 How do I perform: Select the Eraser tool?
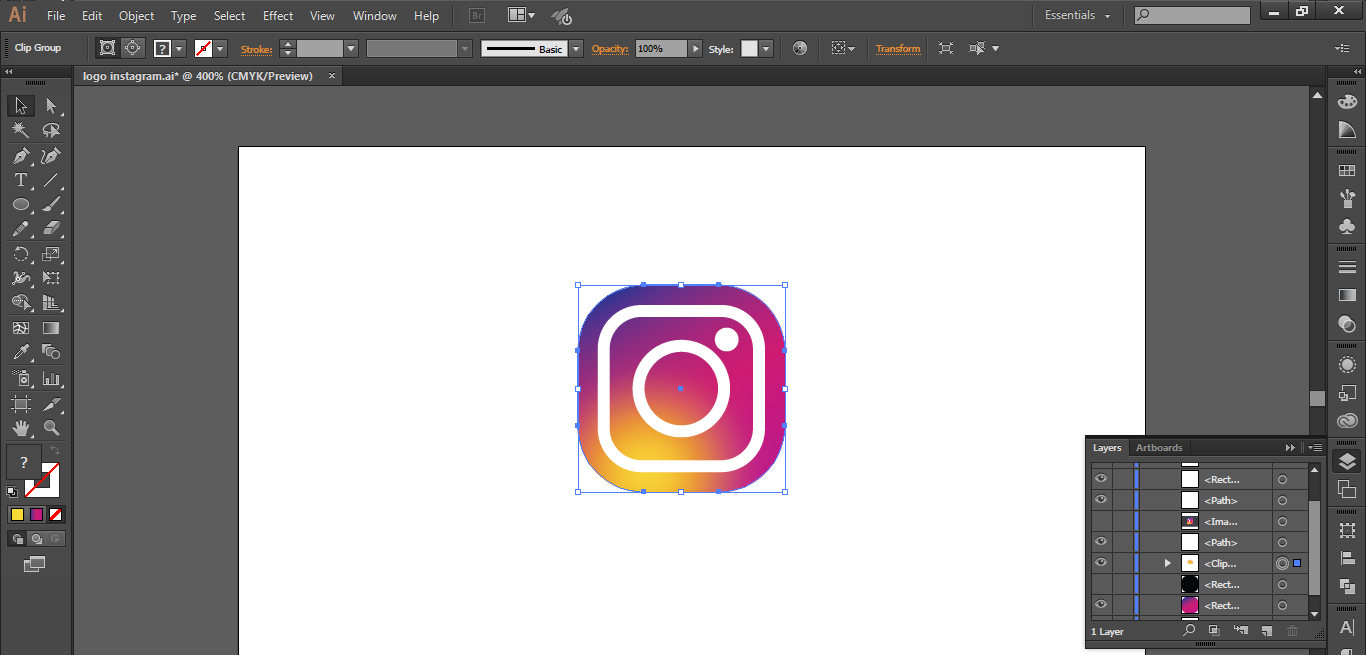click(51, 229)
